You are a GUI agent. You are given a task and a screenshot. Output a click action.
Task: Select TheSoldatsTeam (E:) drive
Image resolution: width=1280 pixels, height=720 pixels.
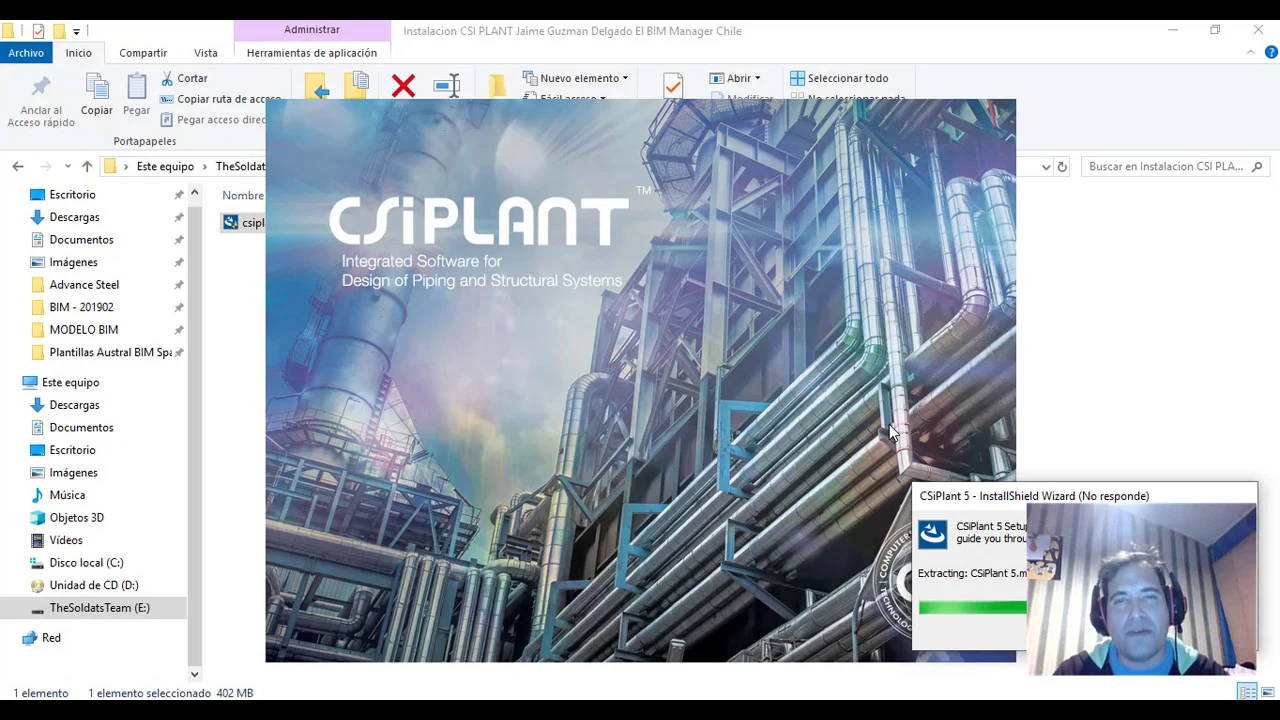[x=99, y=608]
